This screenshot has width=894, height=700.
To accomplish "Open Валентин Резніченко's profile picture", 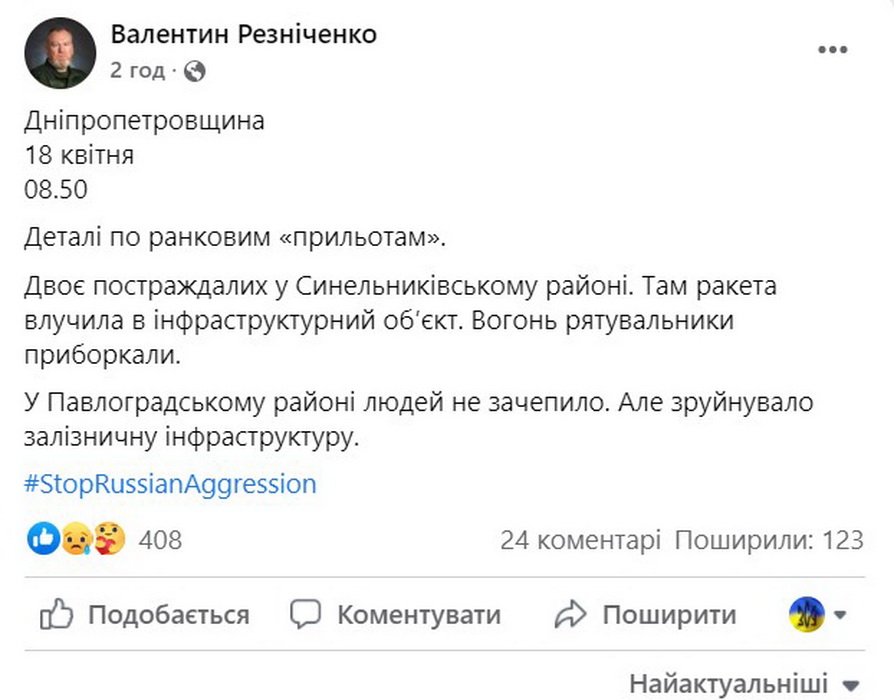I will [x=61, y=53].
